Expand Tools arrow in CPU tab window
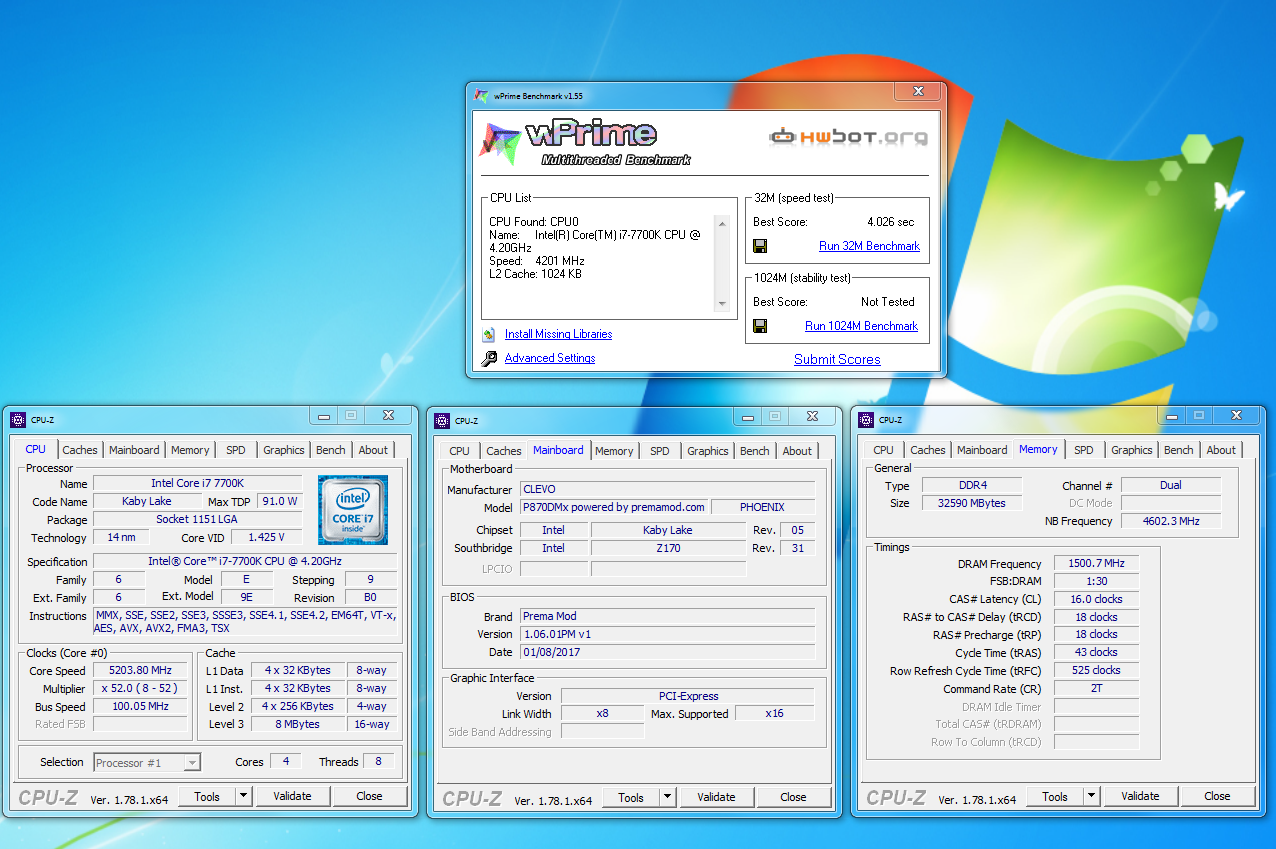Viewport: 1276px width, 849px height. (243, 796)
